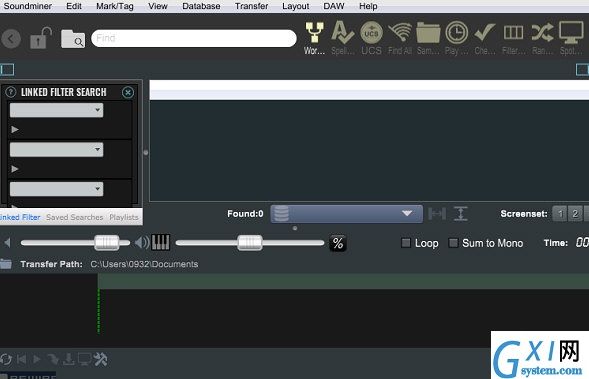This screenshot has width=589, height=379.
Task: Click into the Find search field
Action: 193,38
